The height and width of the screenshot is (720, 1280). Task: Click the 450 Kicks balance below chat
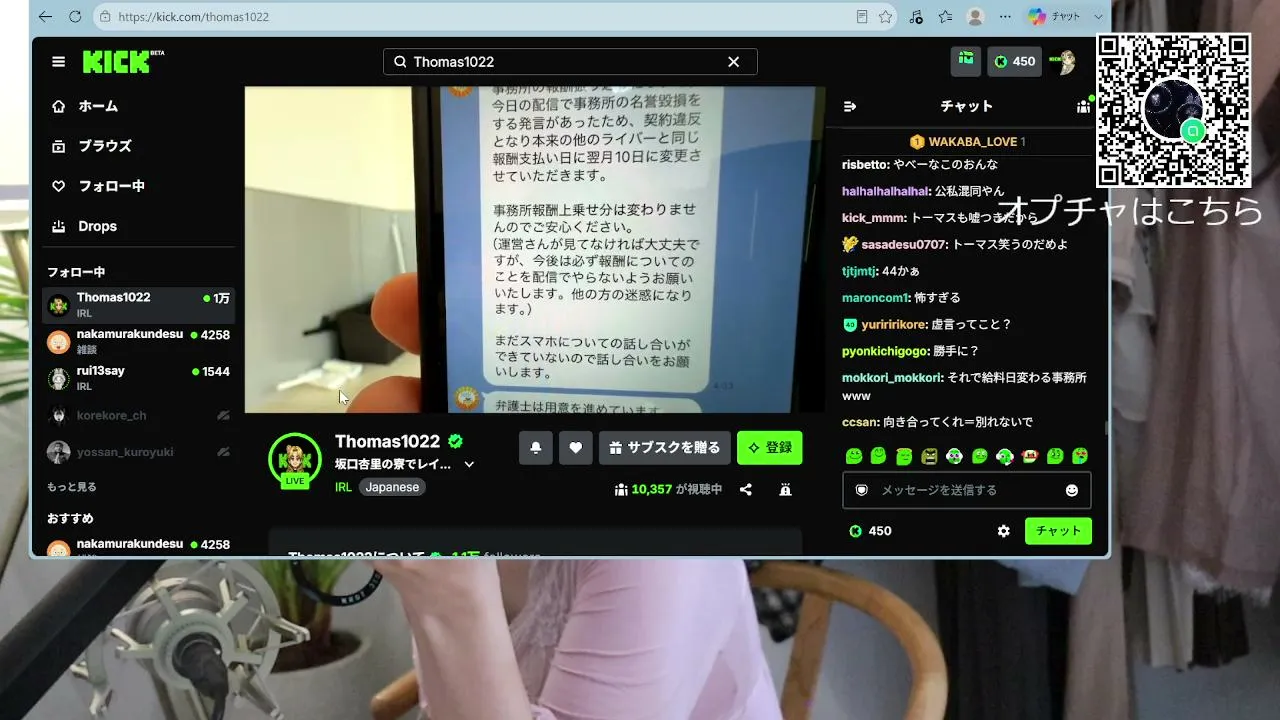point(870,531)
